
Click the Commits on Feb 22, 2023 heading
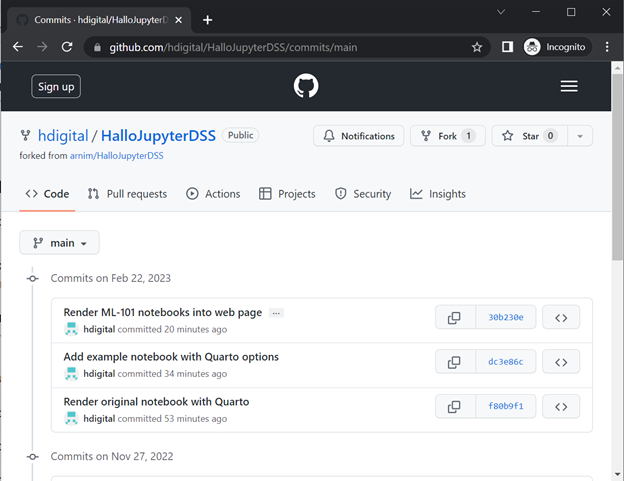click(111, 278)
